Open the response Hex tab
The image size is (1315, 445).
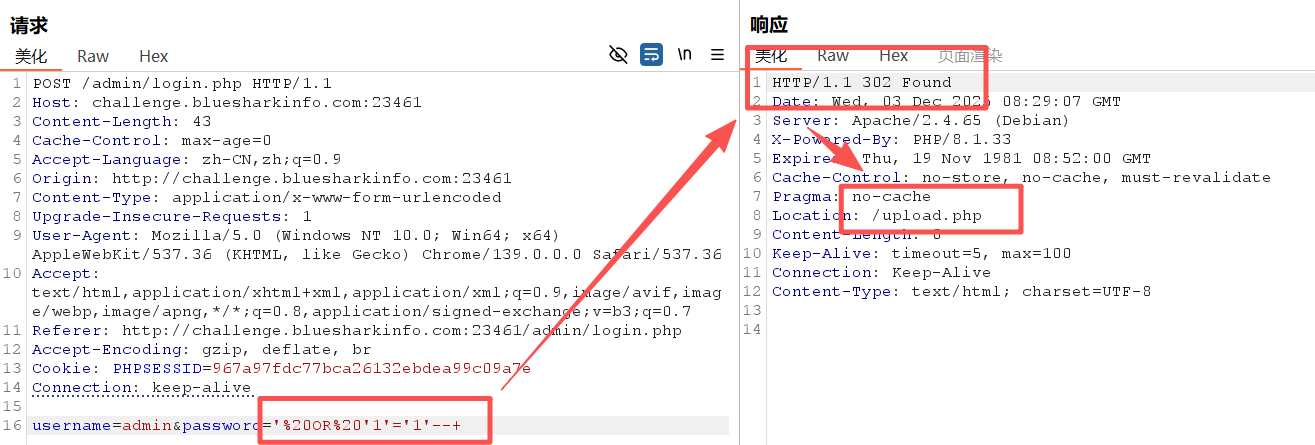(894, 55)
